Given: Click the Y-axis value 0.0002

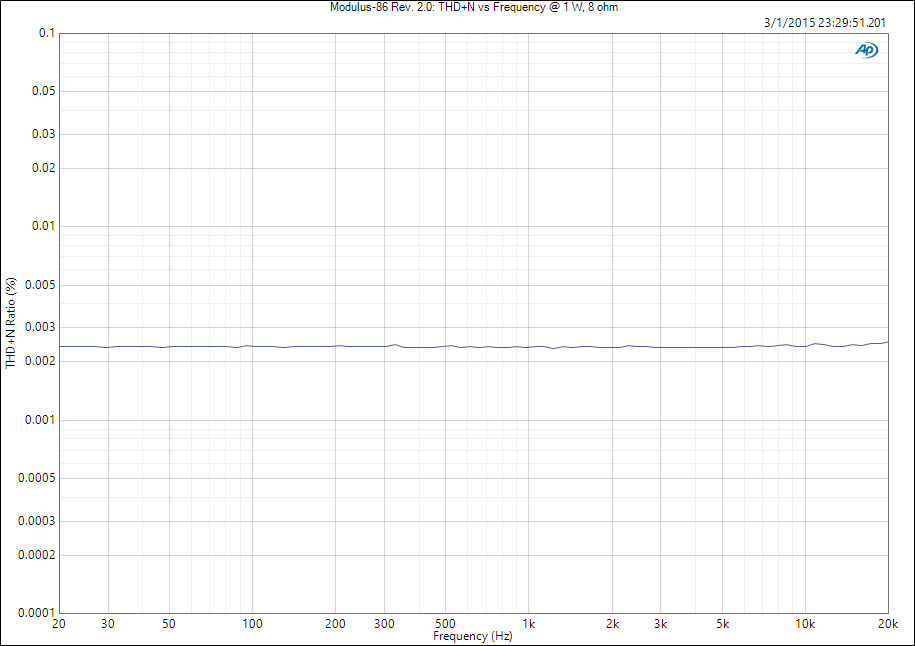Looking at the screenshot, I should tap(36, 554).
